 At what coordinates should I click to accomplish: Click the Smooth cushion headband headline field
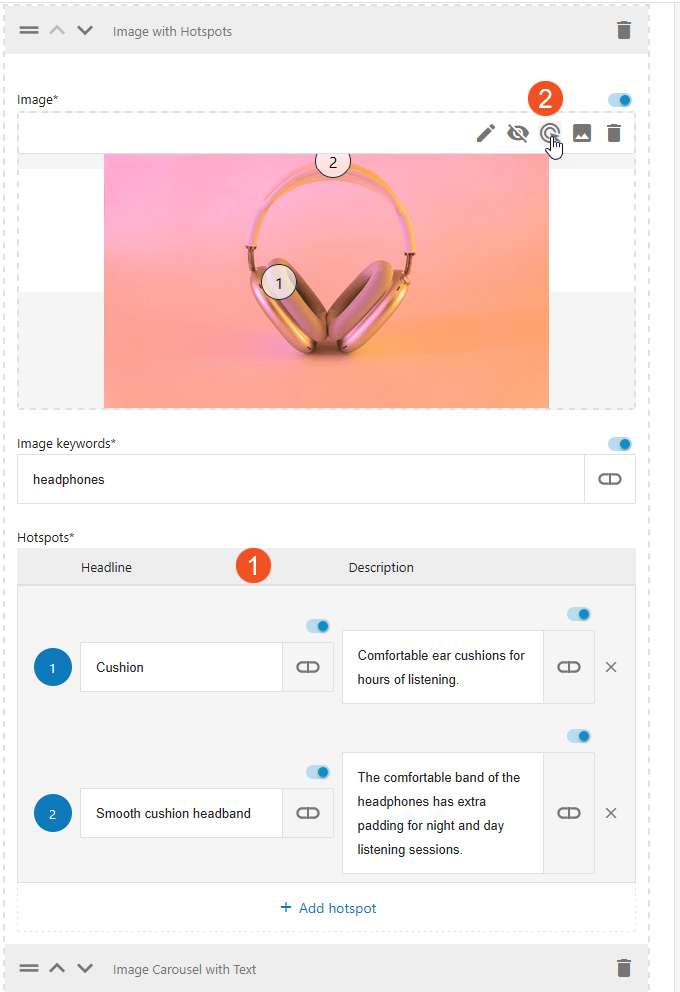pos(181,813)
